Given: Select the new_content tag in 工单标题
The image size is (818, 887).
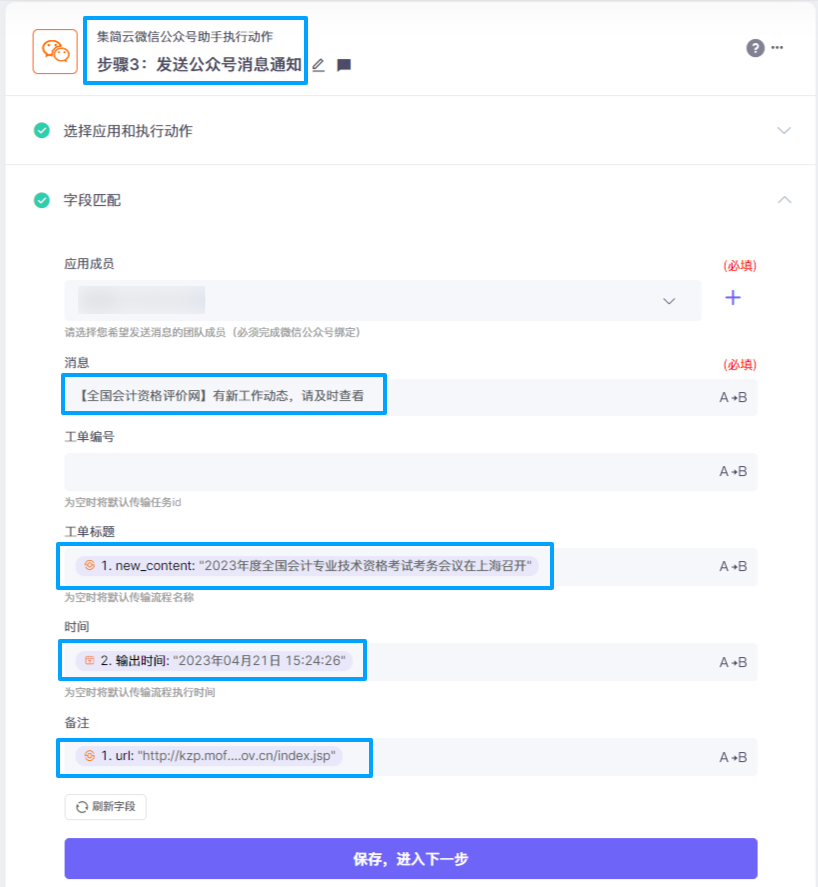Looking at the screenshot, I should 307,566.
